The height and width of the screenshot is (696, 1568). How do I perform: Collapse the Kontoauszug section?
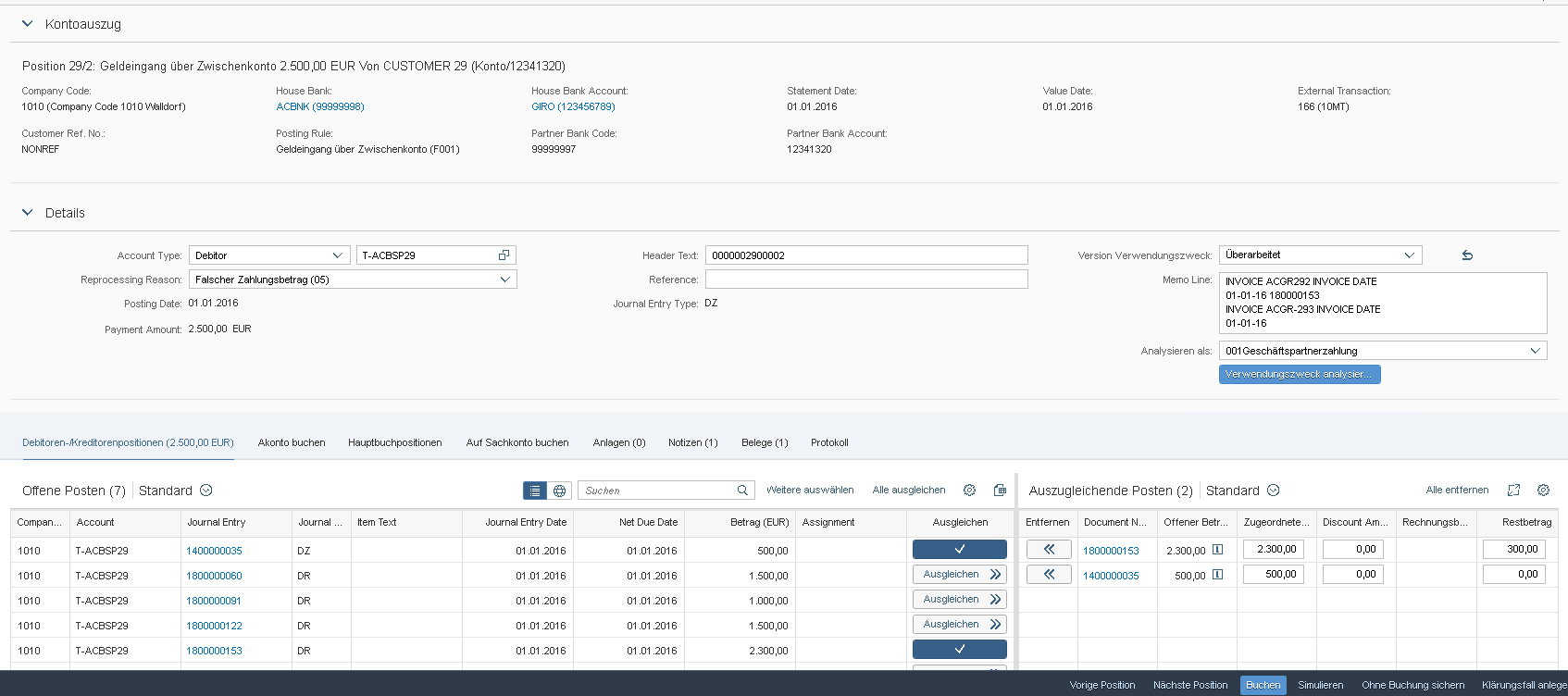pyautogui.click(x=27, y=24)
